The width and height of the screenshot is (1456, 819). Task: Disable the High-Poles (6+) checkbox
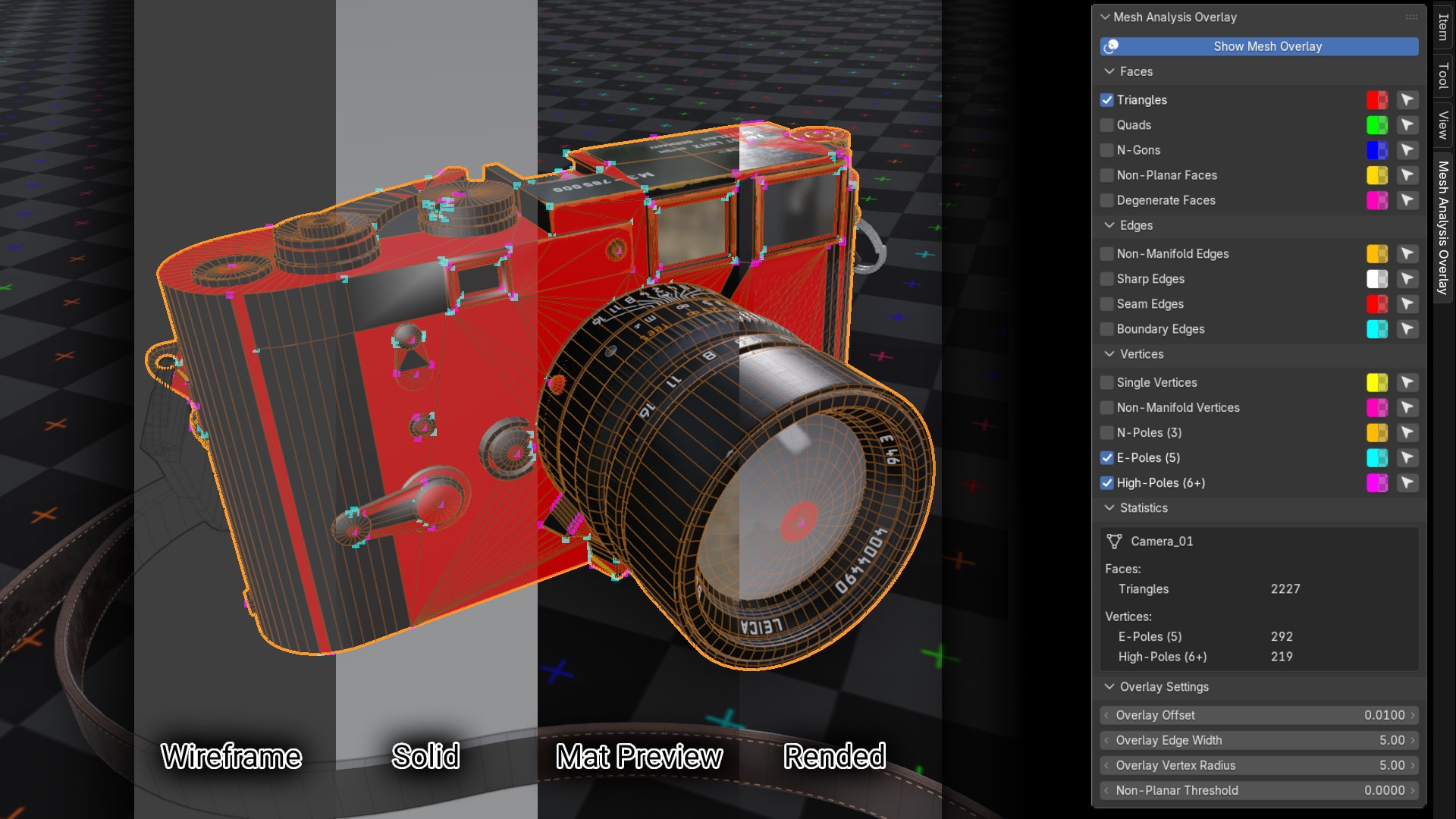tap(1107, 483)
